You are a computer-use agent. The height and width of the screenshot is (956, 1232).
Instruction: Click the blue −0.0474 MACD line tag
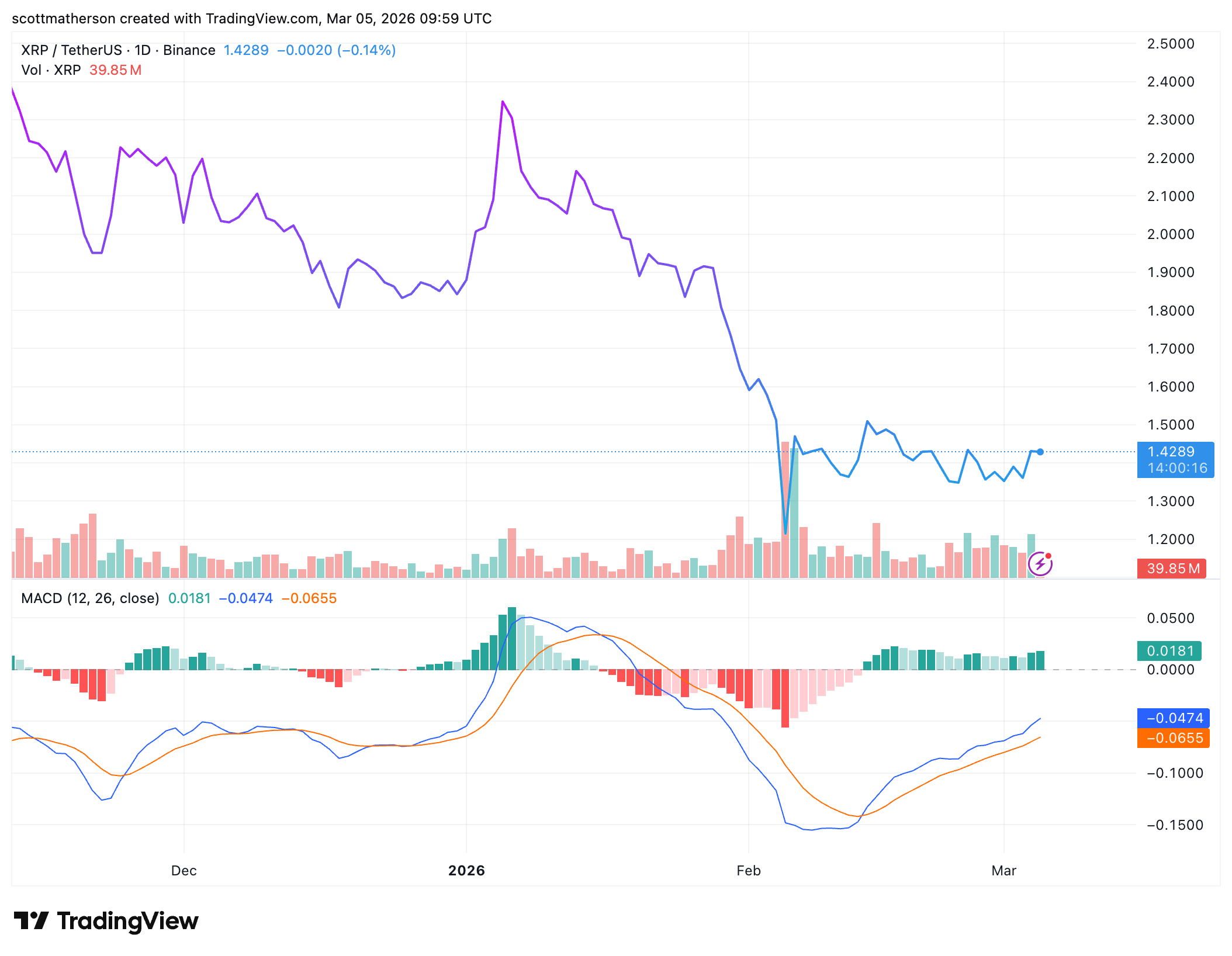coord(1173,718)
